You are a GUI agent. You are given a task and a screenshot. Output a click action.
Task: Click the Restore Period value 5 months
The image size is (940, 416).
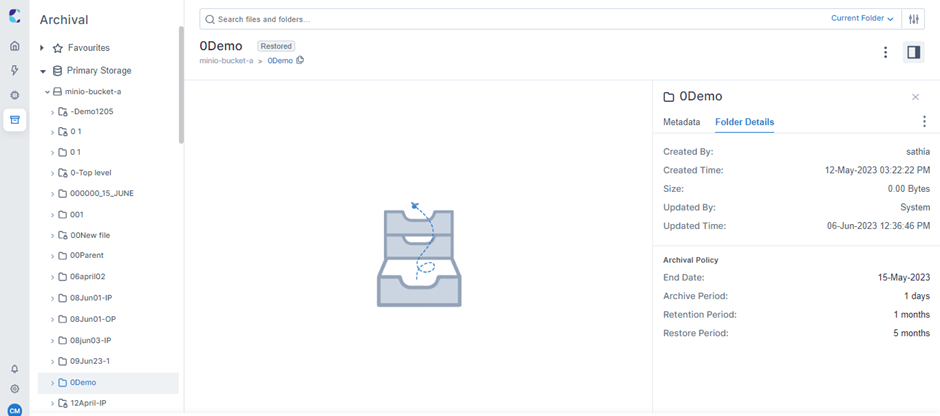pos(911,333)
